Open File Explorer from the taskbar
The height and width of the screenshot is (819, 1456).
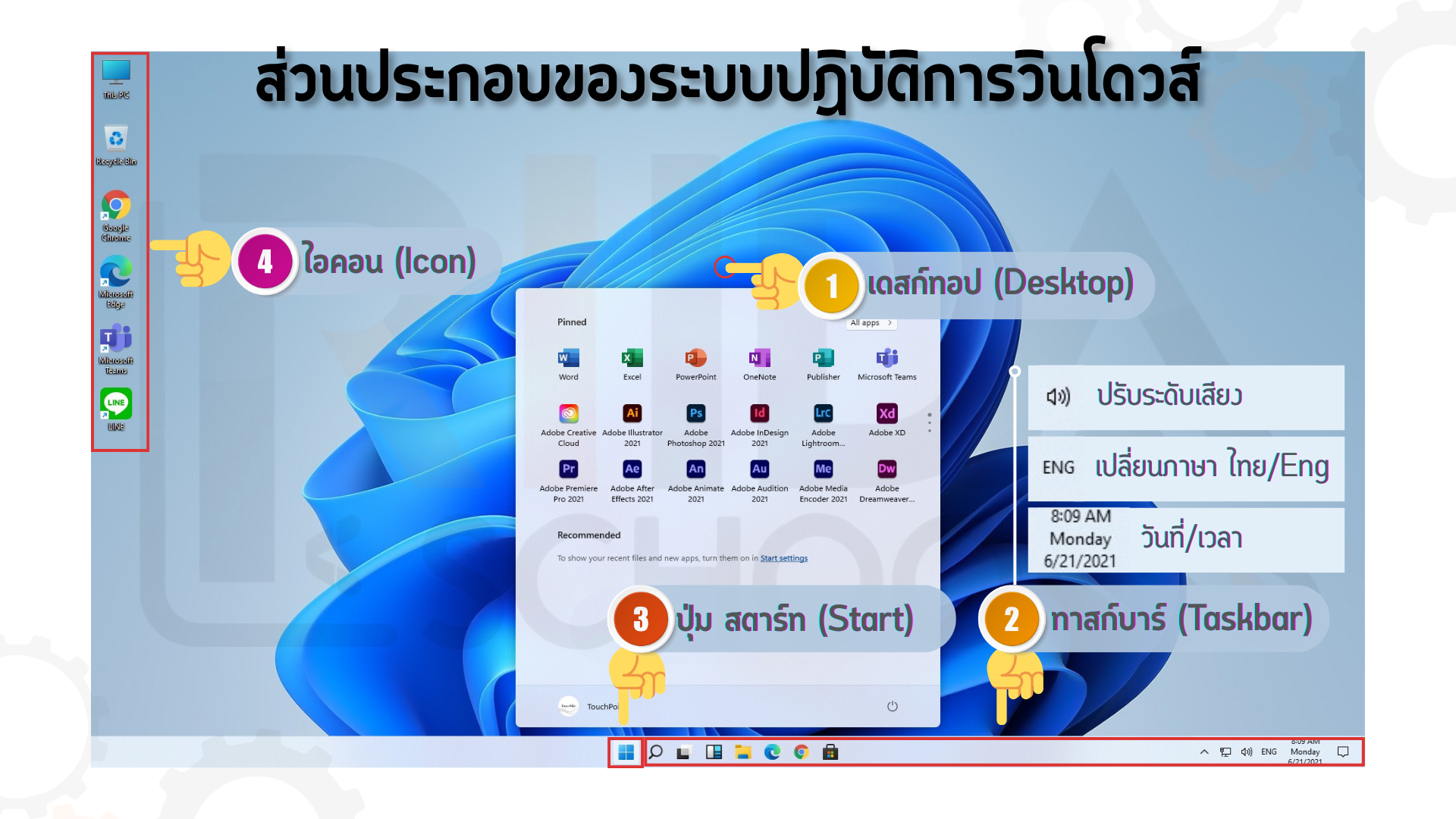pos(743,752)
